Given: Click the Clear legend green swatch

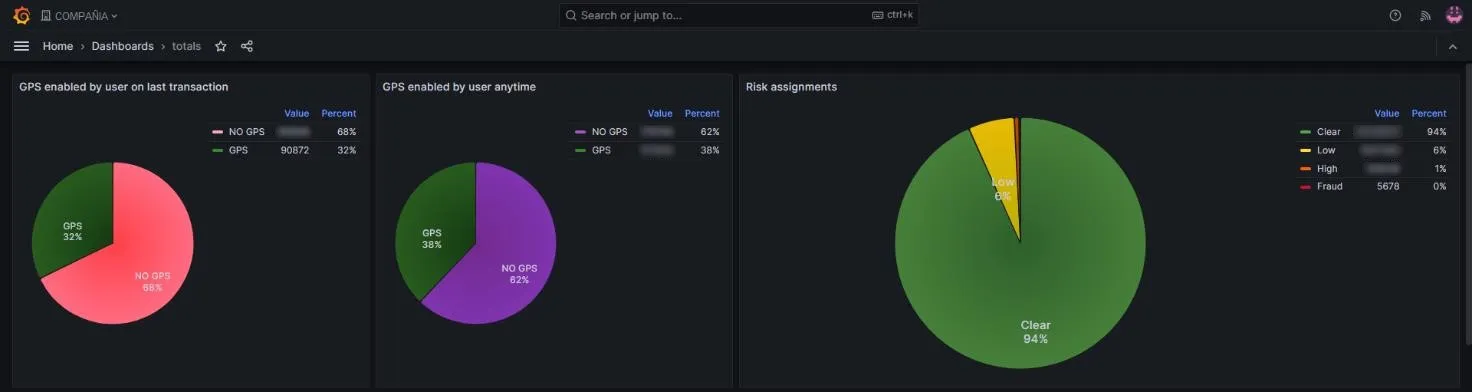Looking at the screenshot, I should click(x=1305, y=132).
